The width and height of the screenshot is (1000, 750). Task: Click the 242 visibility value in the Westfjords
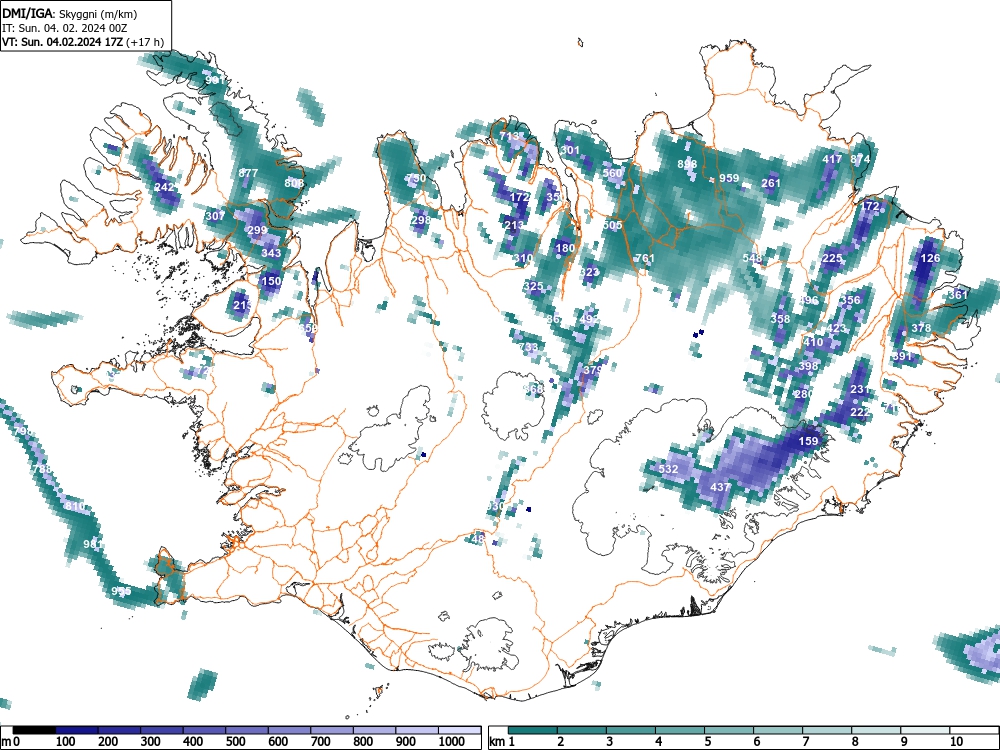(164, 188)
